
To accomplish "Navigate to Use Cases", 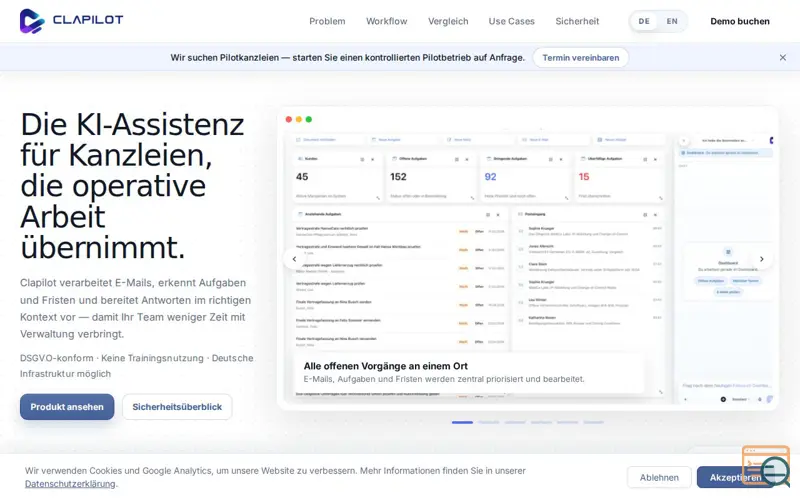I will click(511, 21).
